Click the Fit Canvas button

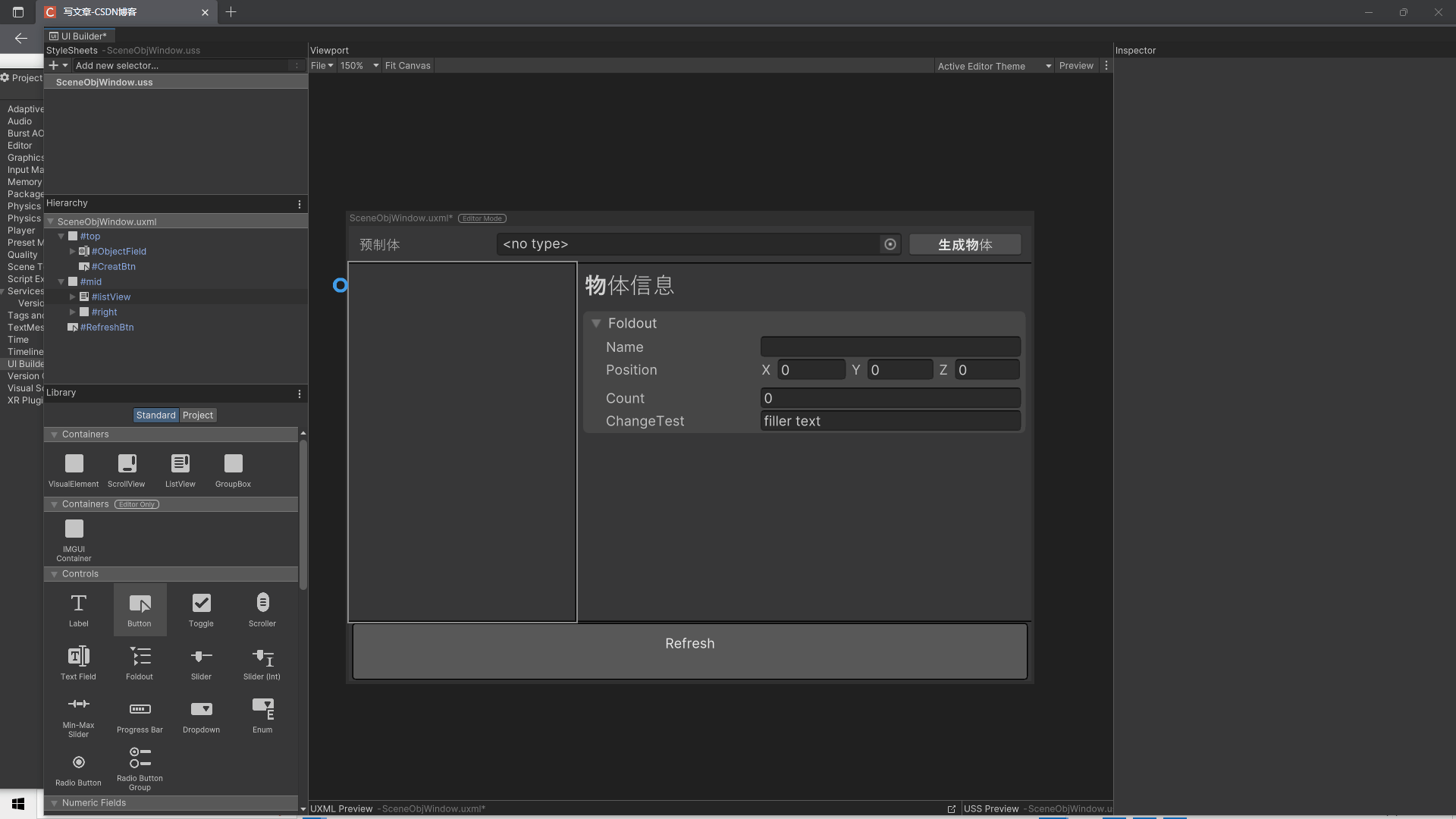407,66
